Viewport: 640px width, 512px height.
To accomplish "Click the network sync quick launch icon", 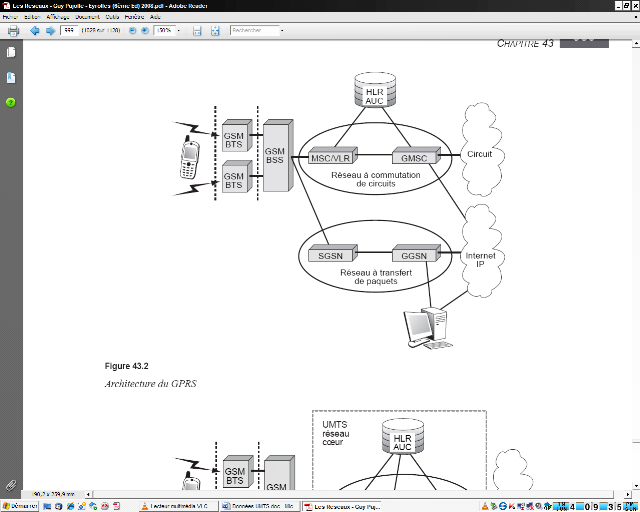I will click(93, 507).
